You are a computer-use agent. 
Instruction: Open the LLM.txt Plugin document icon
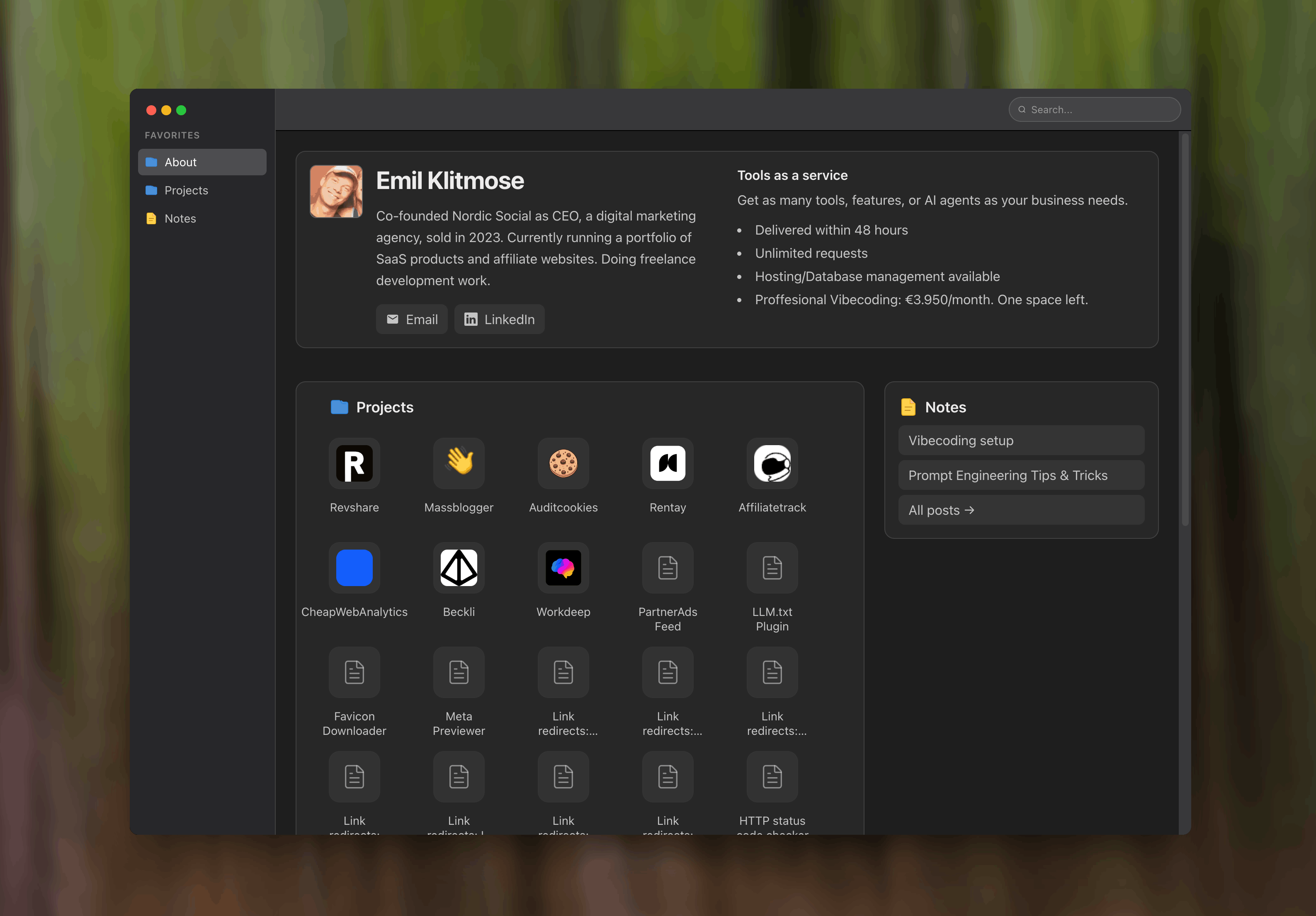tap(772, 568)
